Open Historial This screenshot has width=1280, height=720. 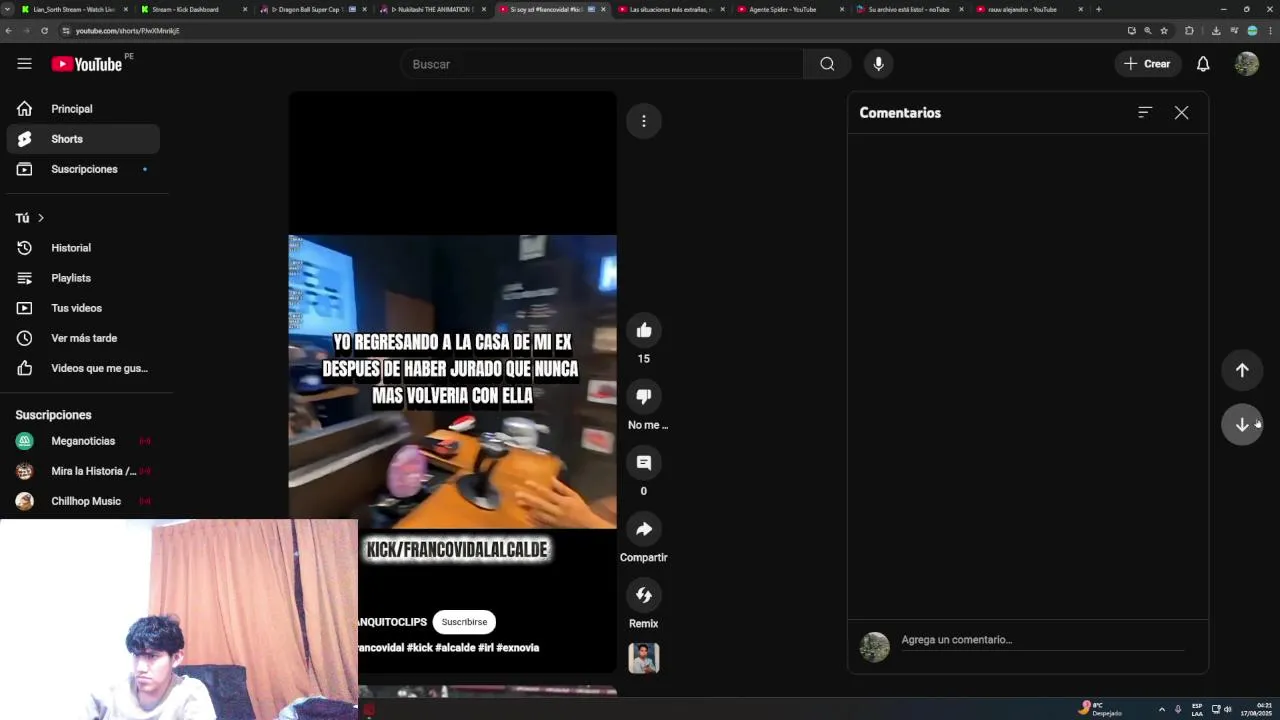click(83, 248)
